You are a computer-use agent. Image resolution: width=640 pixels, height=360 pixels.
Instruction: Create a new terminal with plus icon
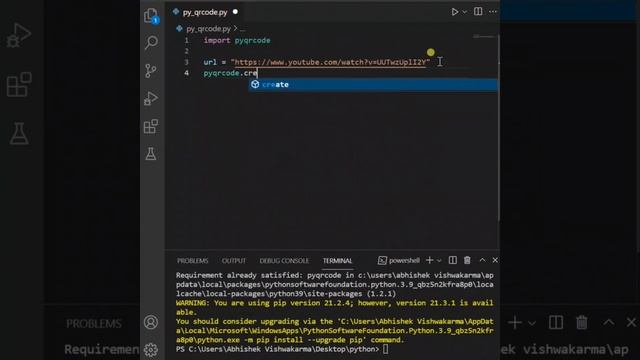point(429,260)
